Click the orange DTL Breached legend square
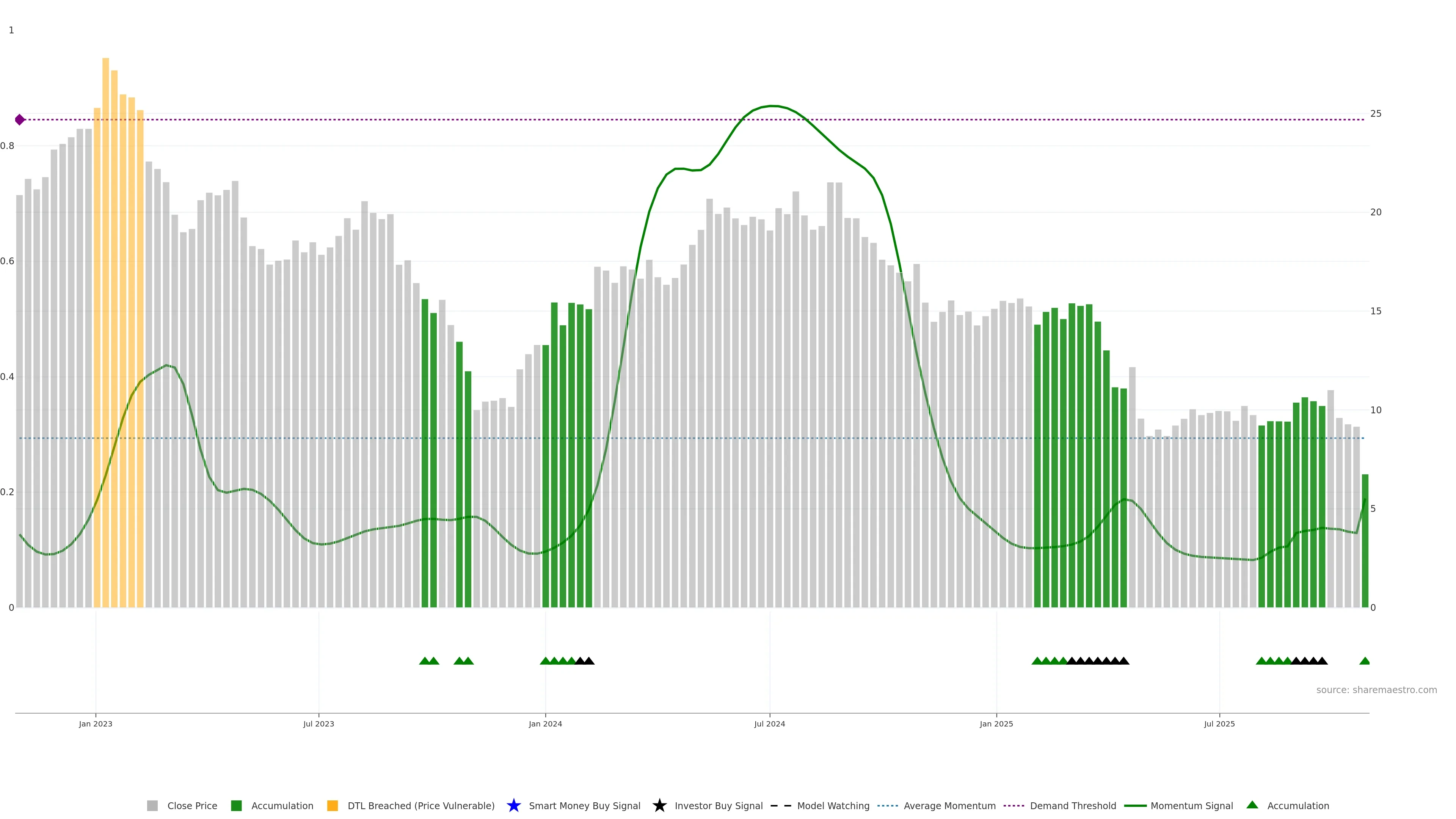This screenshot has width=1456, height=819. tap(333, 805)
